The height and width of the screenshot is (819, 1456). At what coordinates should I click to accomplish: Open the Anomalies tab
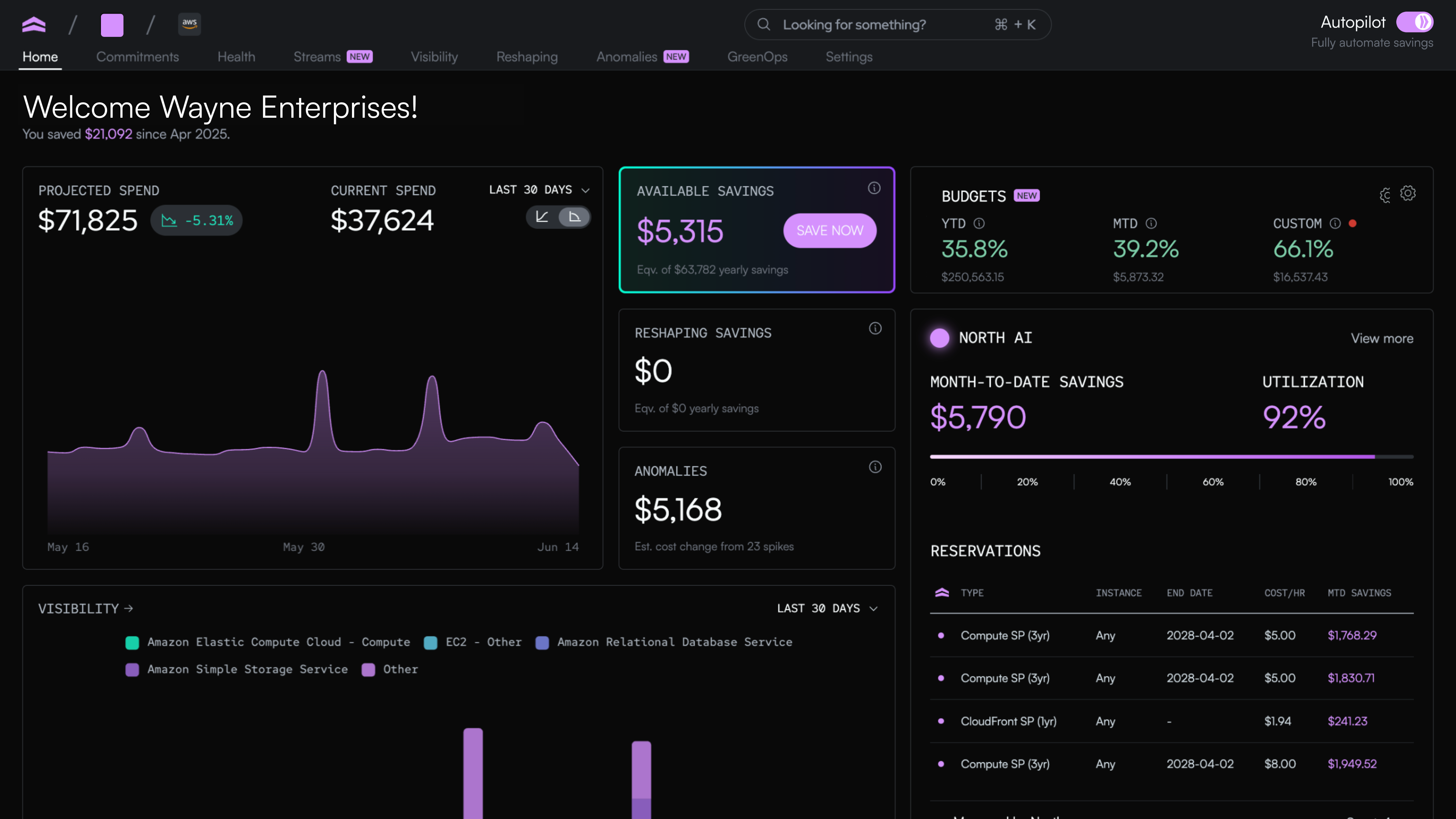pos(643,57)
